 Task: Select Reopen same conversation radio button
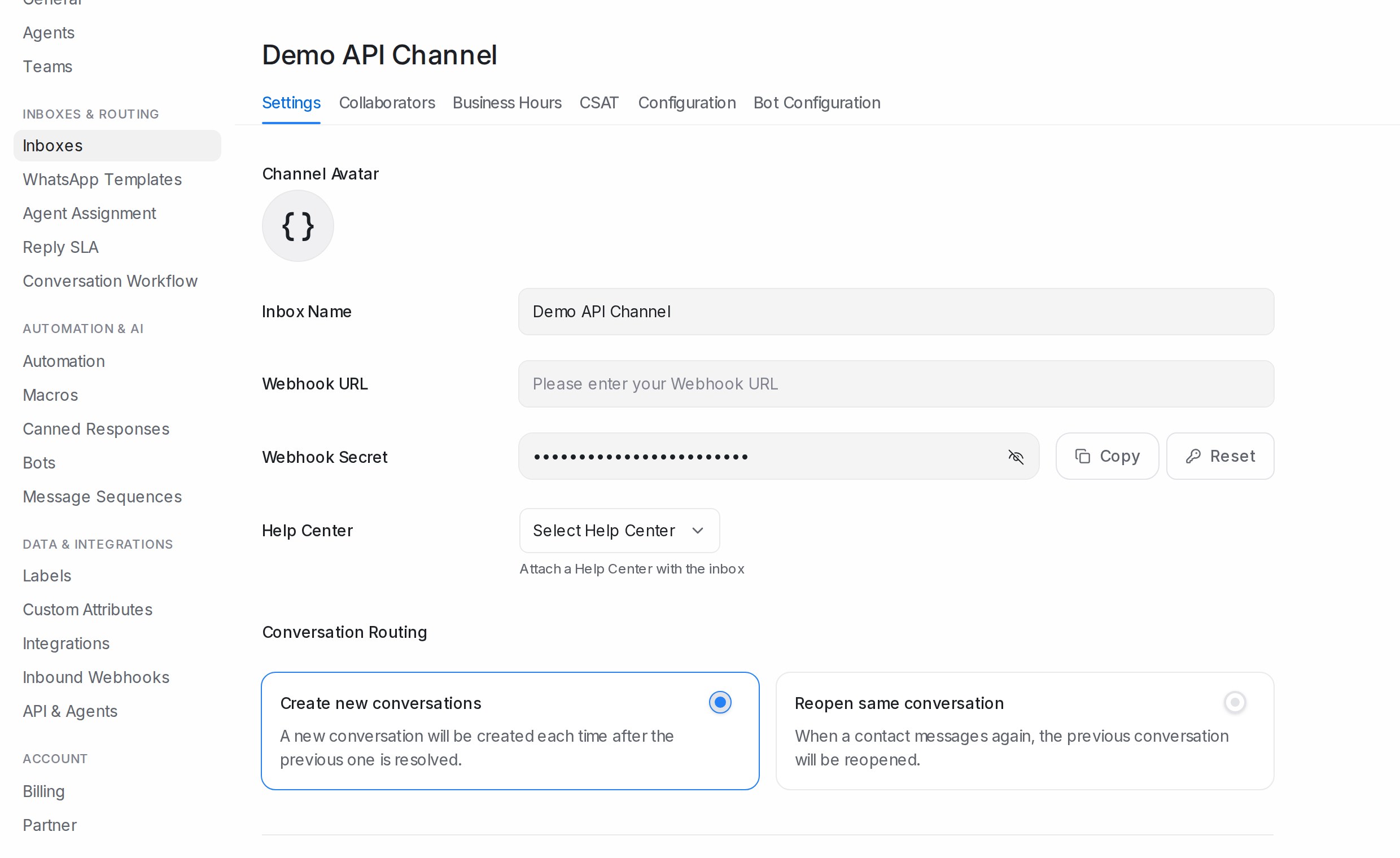click(1235, 703)
